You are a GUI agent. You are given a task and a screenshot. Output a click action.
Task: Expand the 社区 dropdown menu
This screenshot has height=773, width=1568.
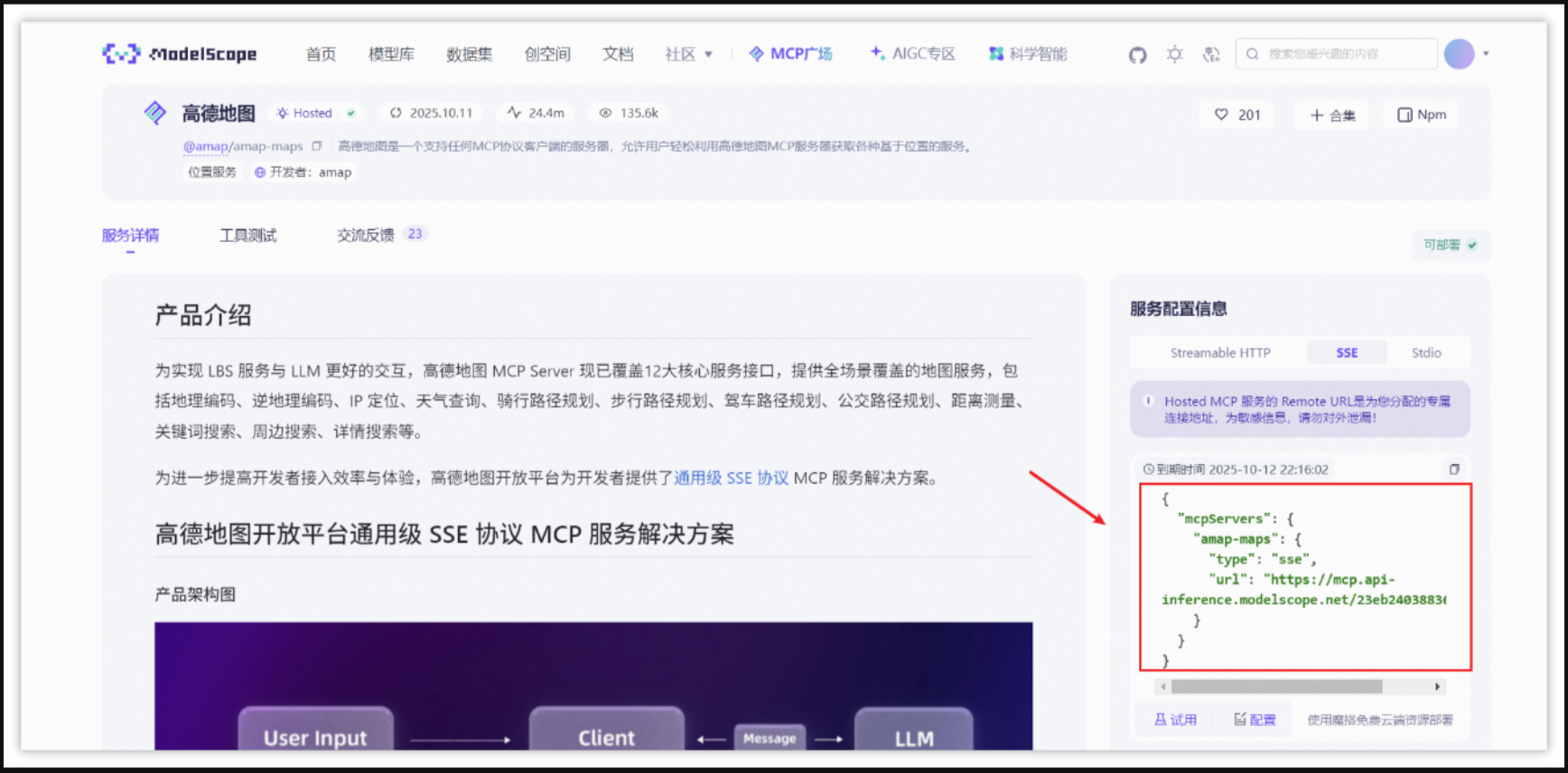click(688, 54)
